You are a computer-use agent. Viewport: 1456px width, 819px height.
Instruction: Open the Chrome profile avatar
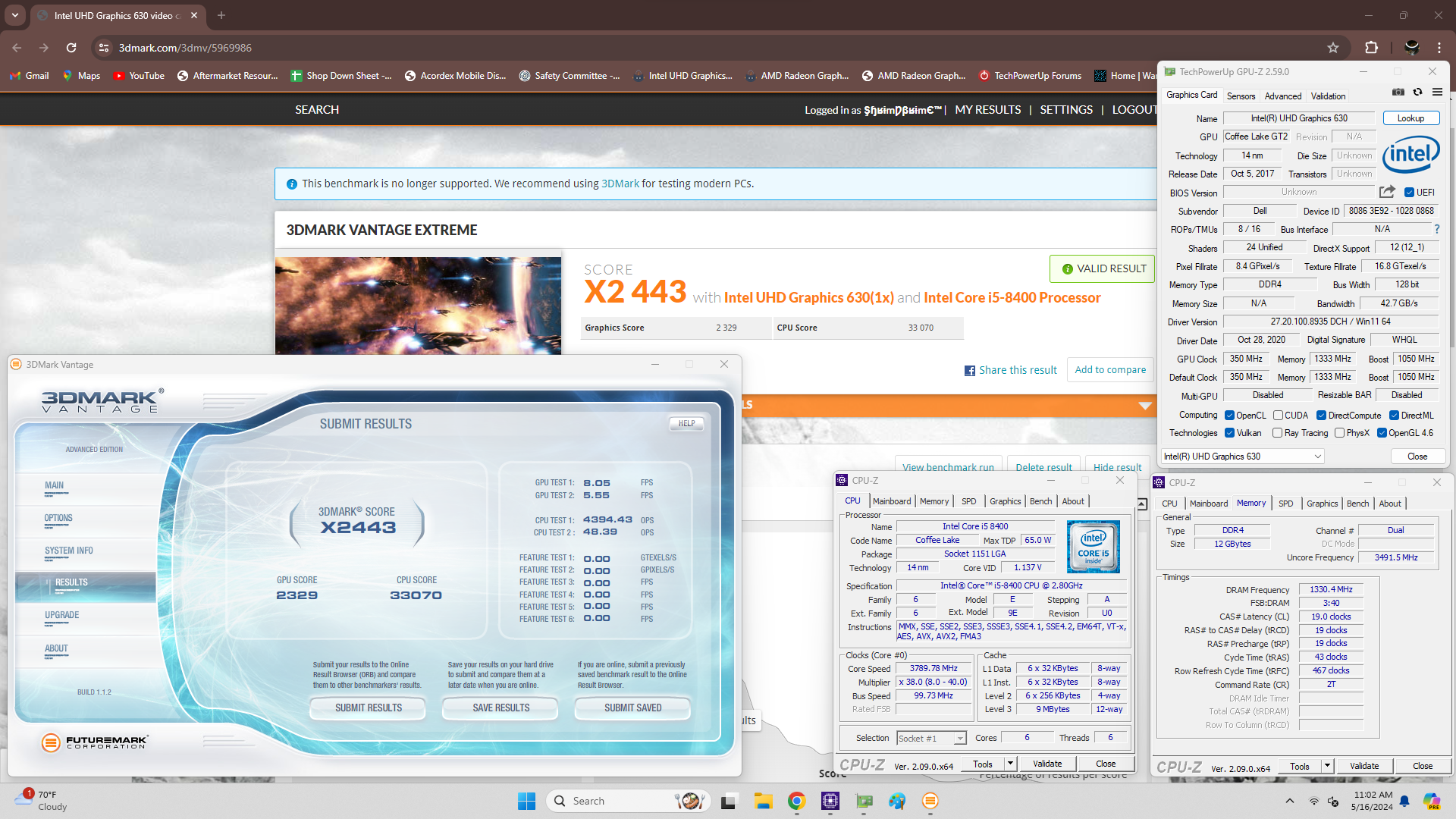pos(1411,48)
